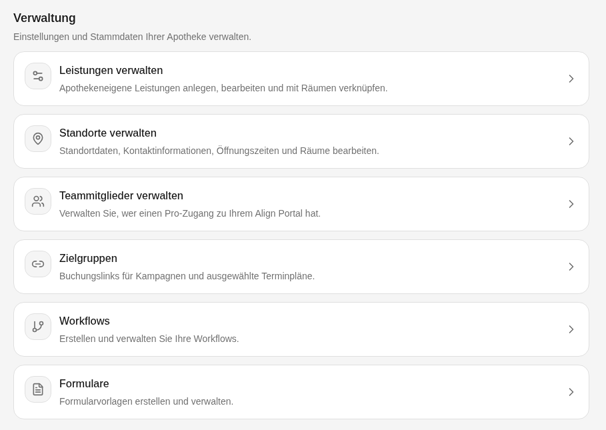Open the Formulare heading
Screen dimensions: 606x430
click(x=84, y=384)
